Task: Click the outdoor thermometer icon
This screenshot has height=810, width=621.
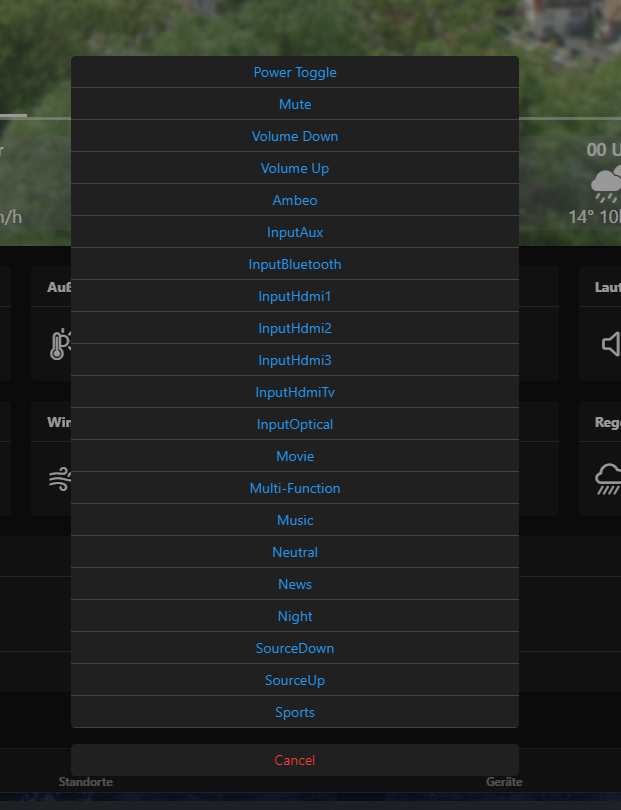Action: [x=60, y=344]
